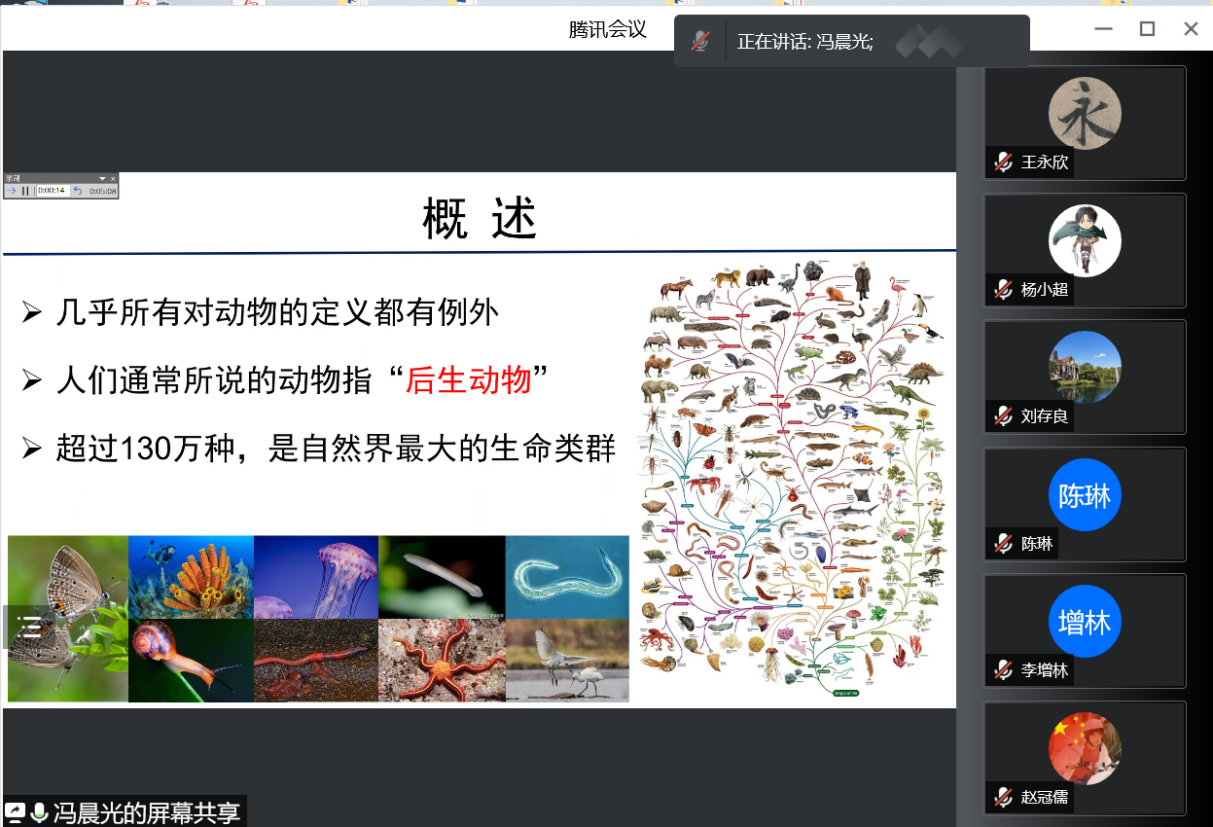Click muted mic icon next to 杨小超

click(1003, 290)
